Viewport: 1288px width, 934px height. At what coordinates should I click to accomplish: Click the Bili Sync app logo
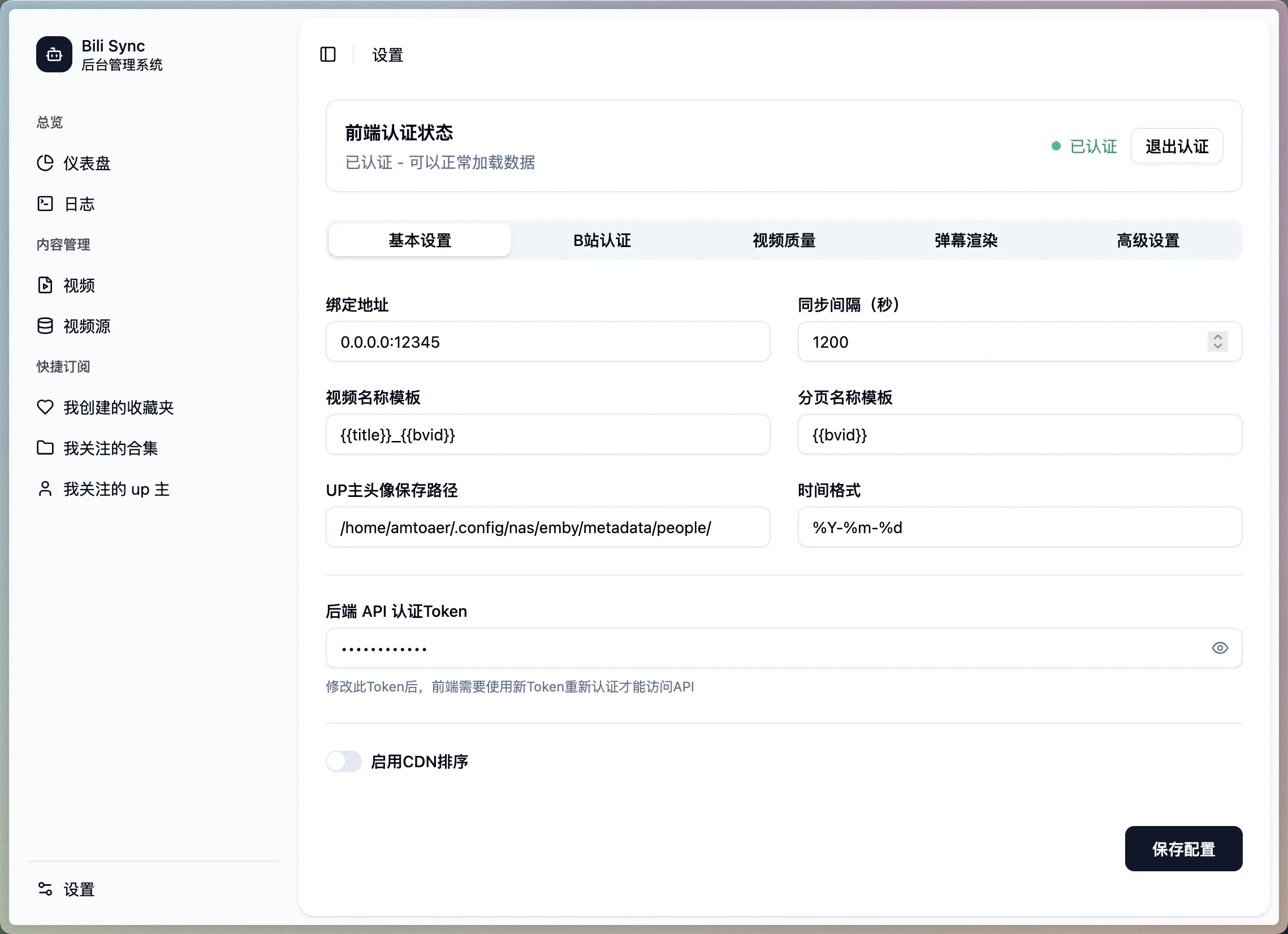[x=54, y=54]
